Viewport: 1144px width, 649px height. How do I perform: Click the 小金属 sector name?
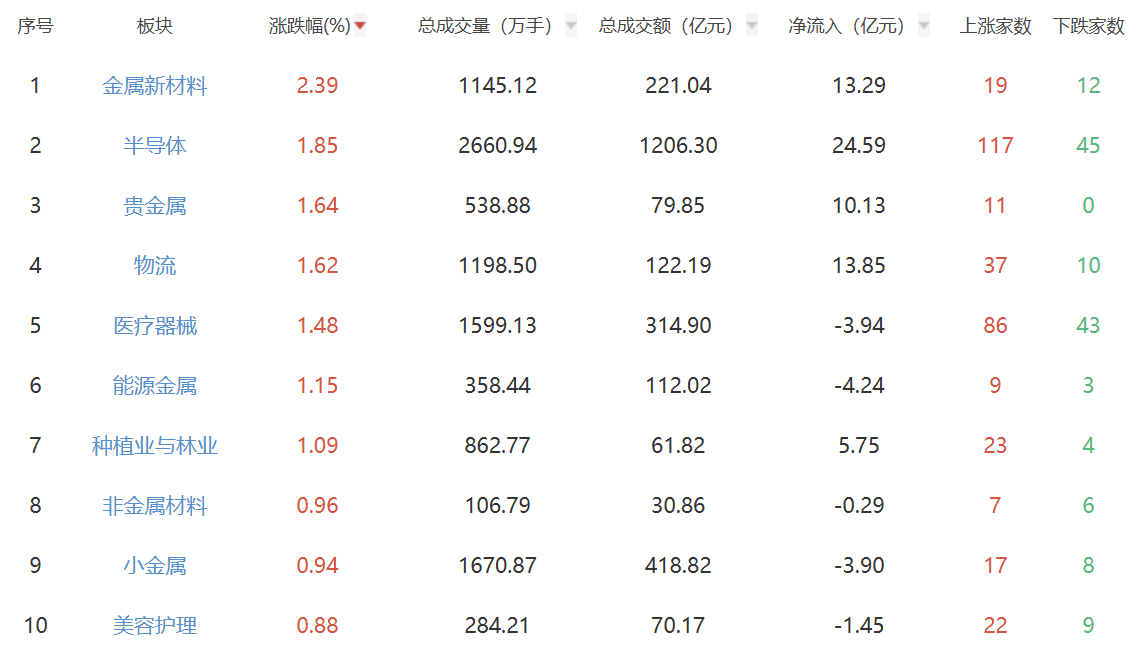(155, 566)
